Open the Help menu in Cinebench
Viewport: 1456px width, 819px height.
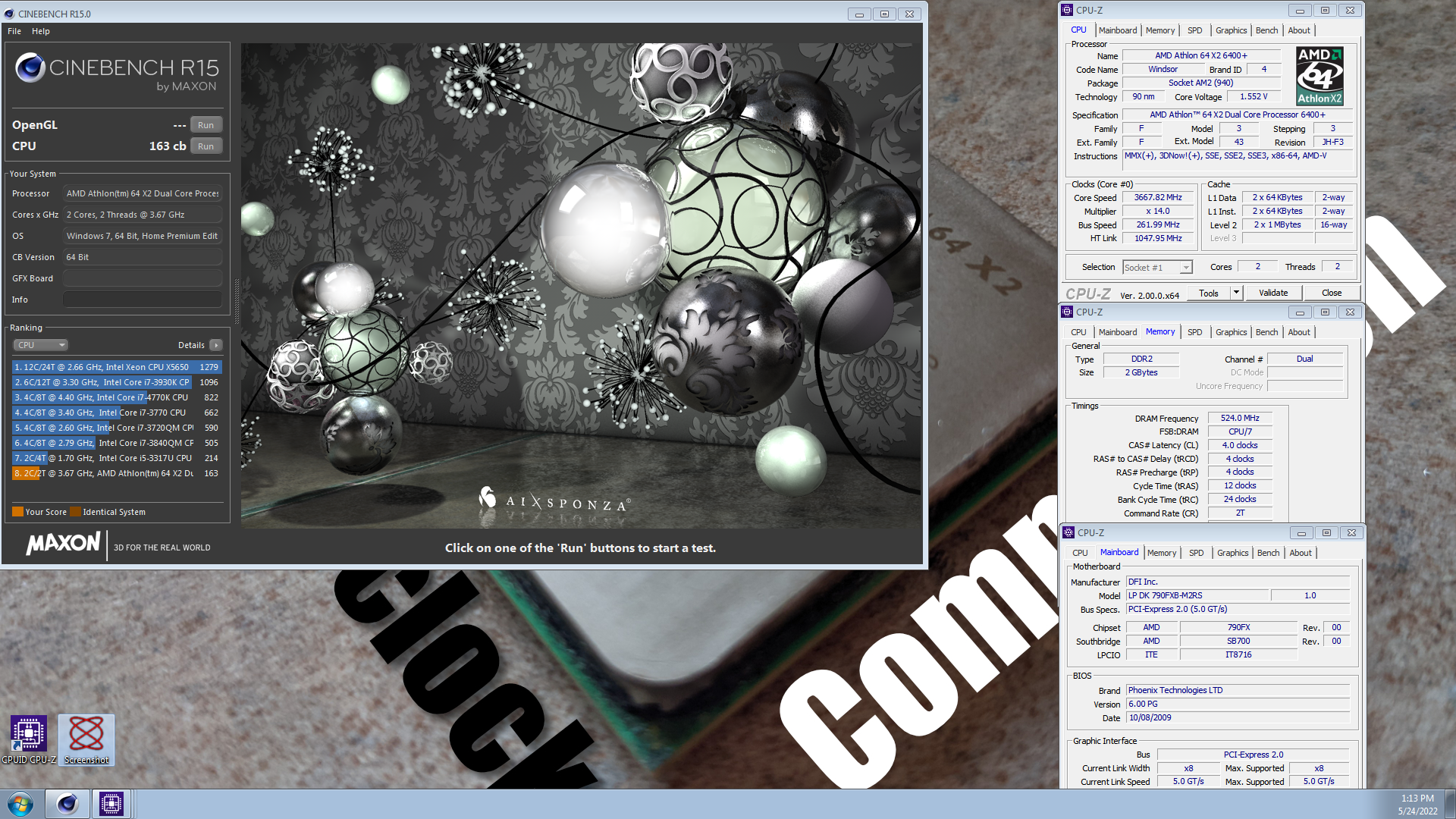[41, 31]
